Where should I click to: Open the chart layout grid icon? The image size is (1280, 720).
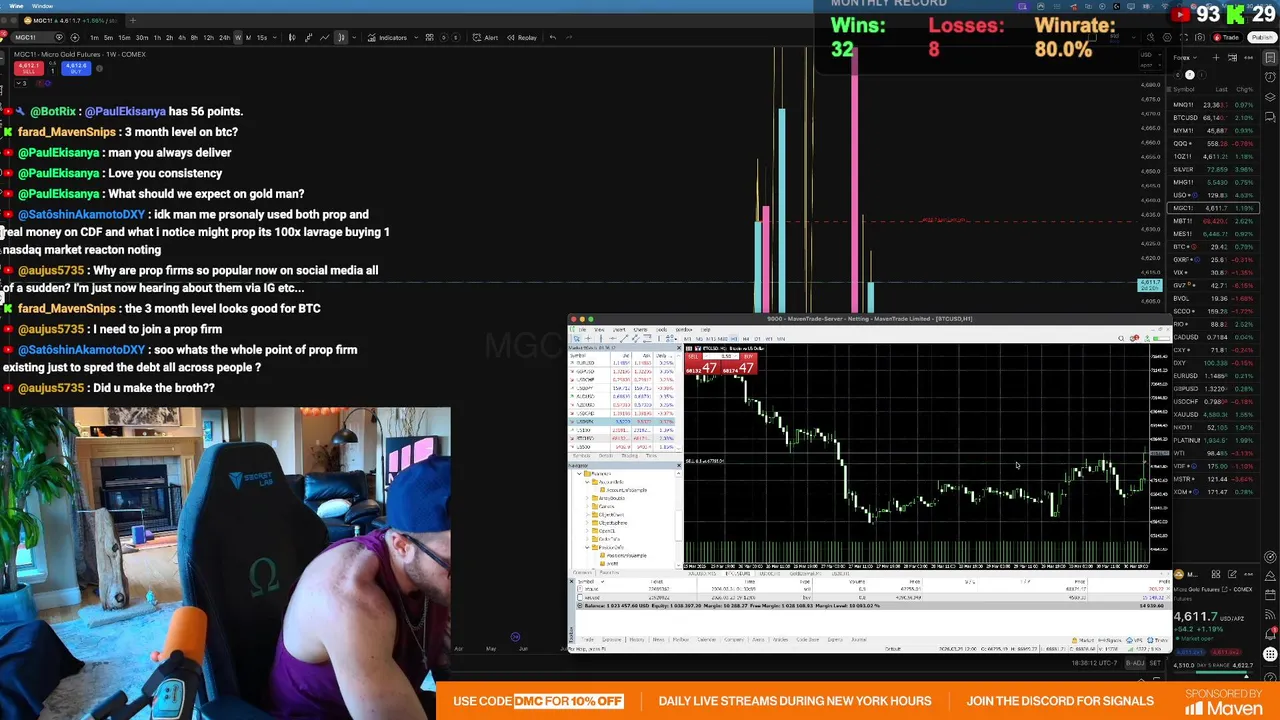pyautogui.click(x=429, y=37)
